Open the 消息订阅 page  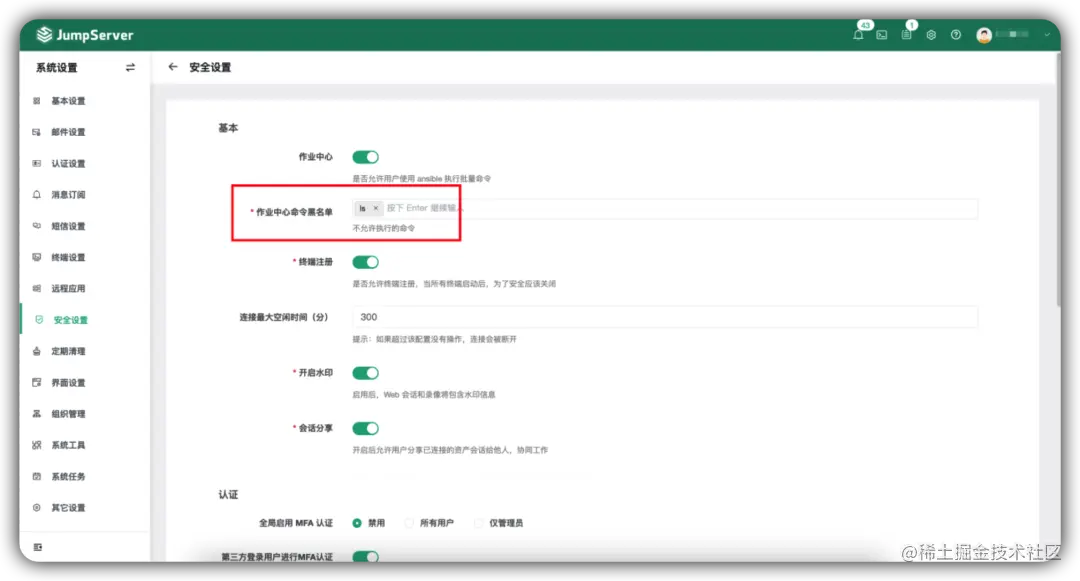70,194
